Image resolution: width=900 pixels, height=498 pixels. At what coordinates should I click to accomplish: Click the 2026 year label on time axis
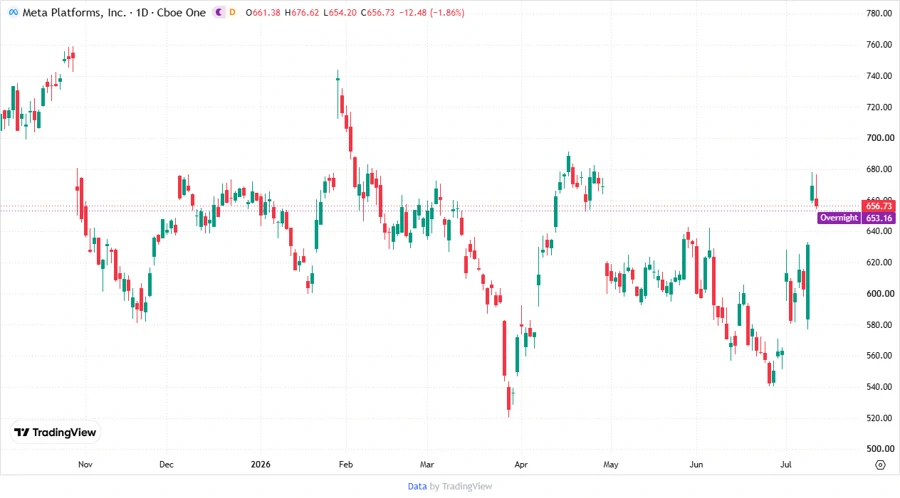[x=261, y=464]
